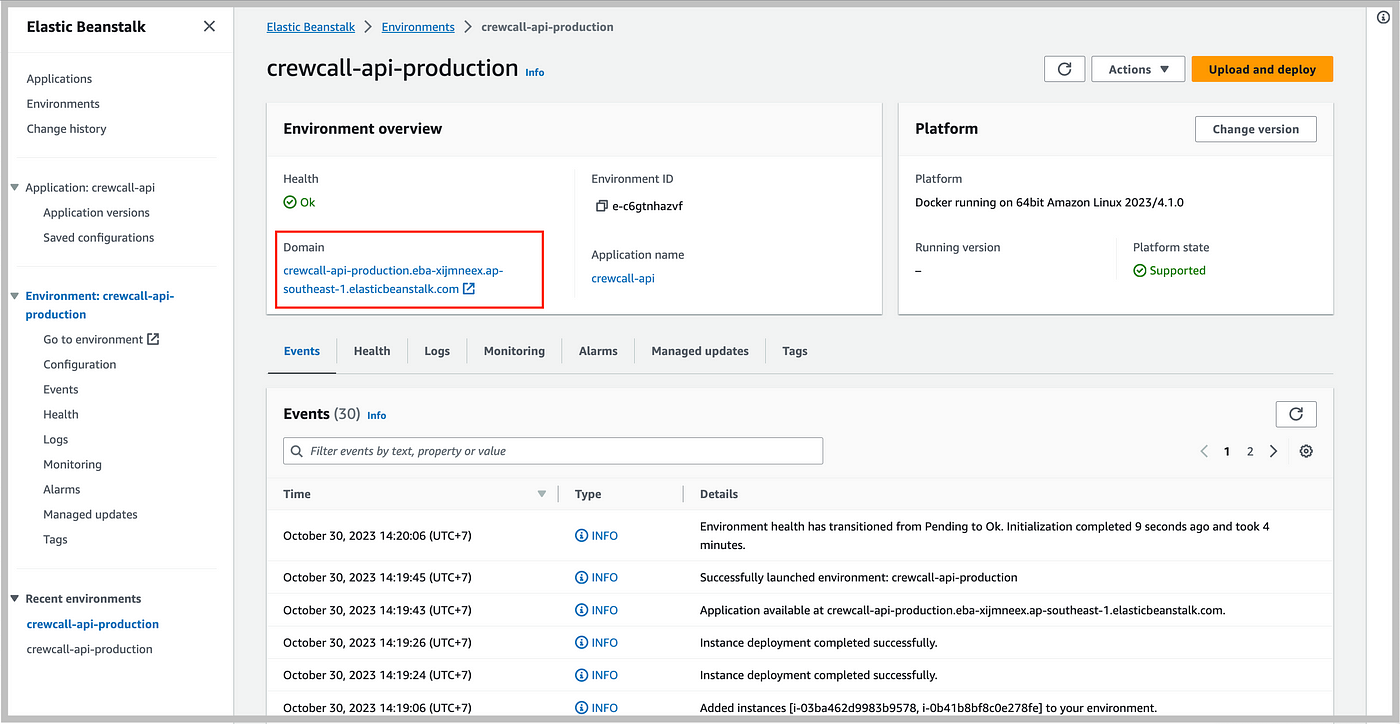Open Alarms in sidebar

click(x=62, y=490)
